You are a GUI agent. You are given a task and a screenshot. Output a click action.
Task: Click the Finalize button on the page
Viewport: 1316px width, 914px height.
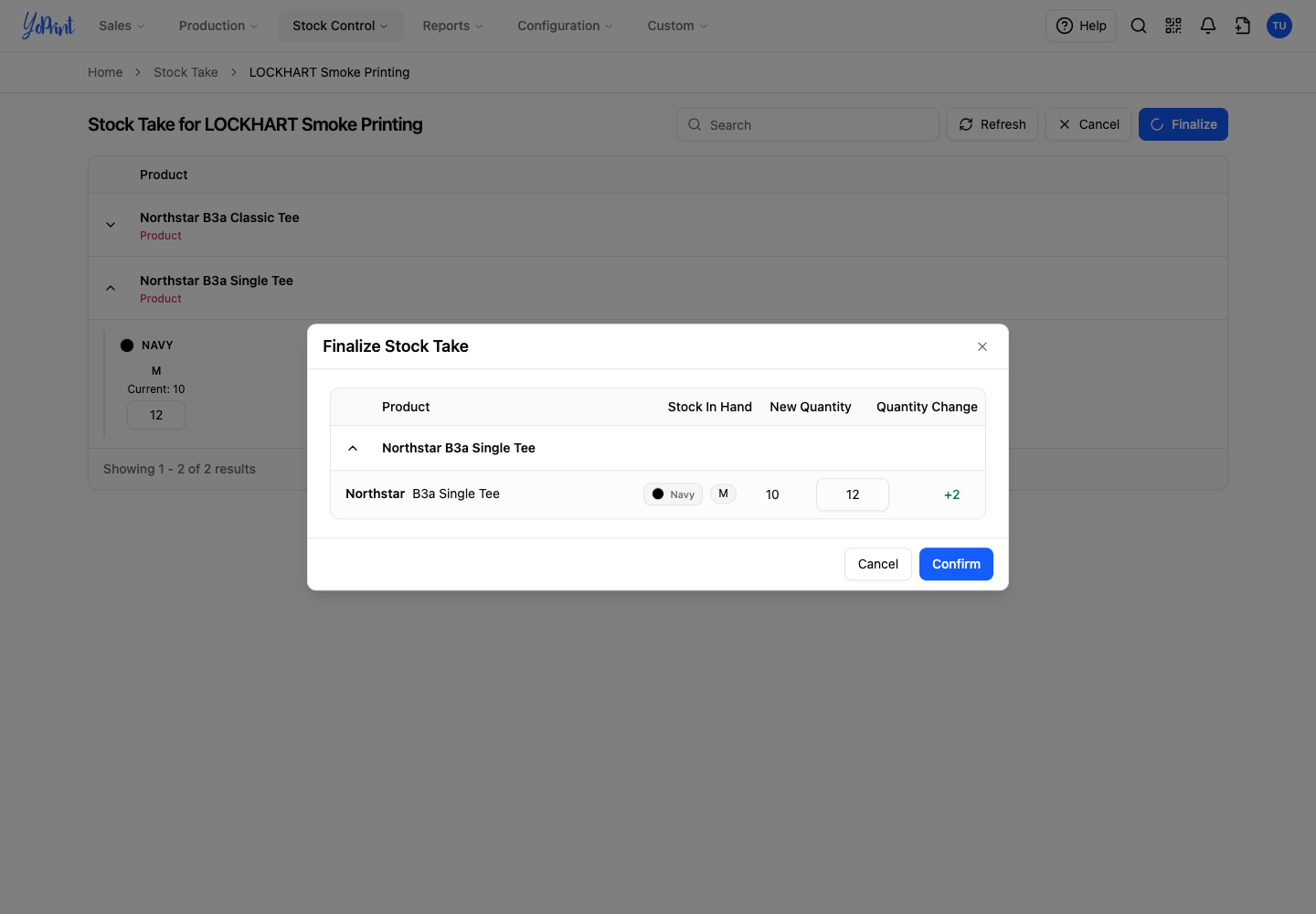[1183, 124]
